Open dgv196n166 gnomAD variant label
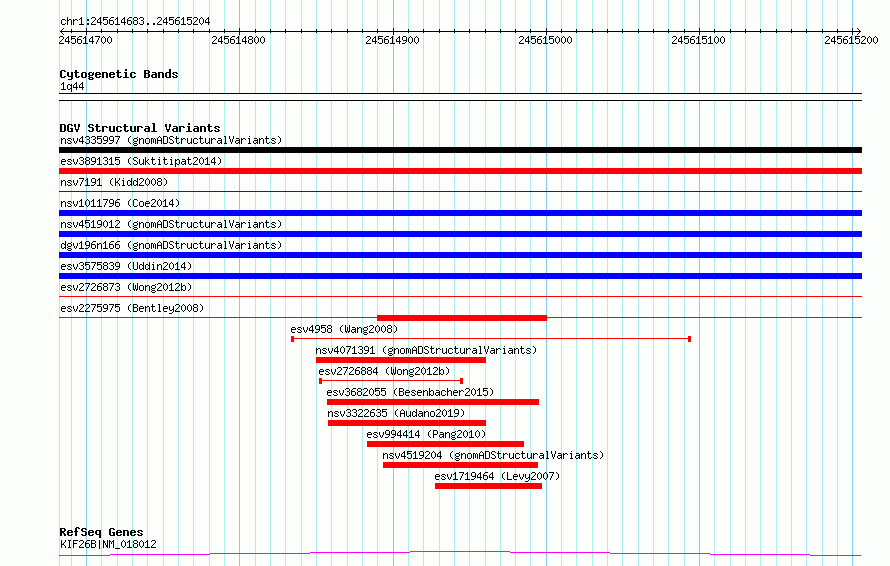Viewport: 890px width, 566px height. pyautogui.click(x=171, y=245)
